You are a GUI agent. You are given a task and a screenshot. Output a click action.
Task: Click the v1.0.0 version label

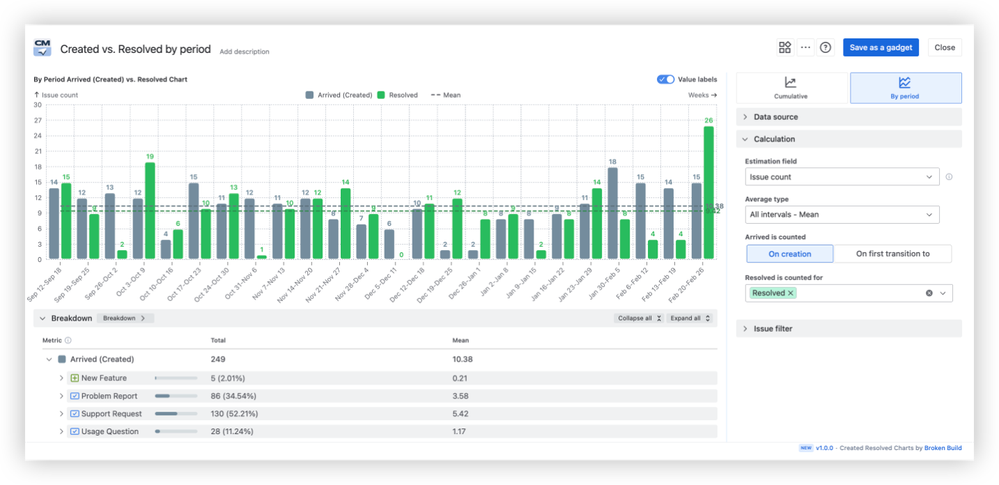click(x=826, y=448)
